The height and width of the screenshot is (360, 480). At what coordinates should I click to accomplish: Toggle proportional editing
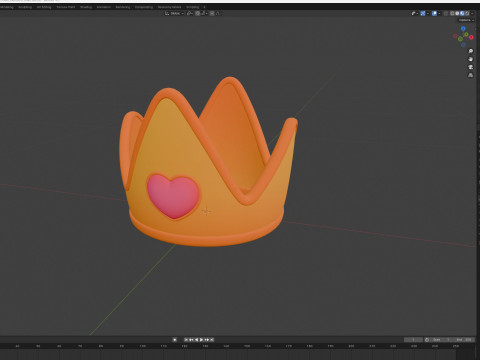pos(212,13)
